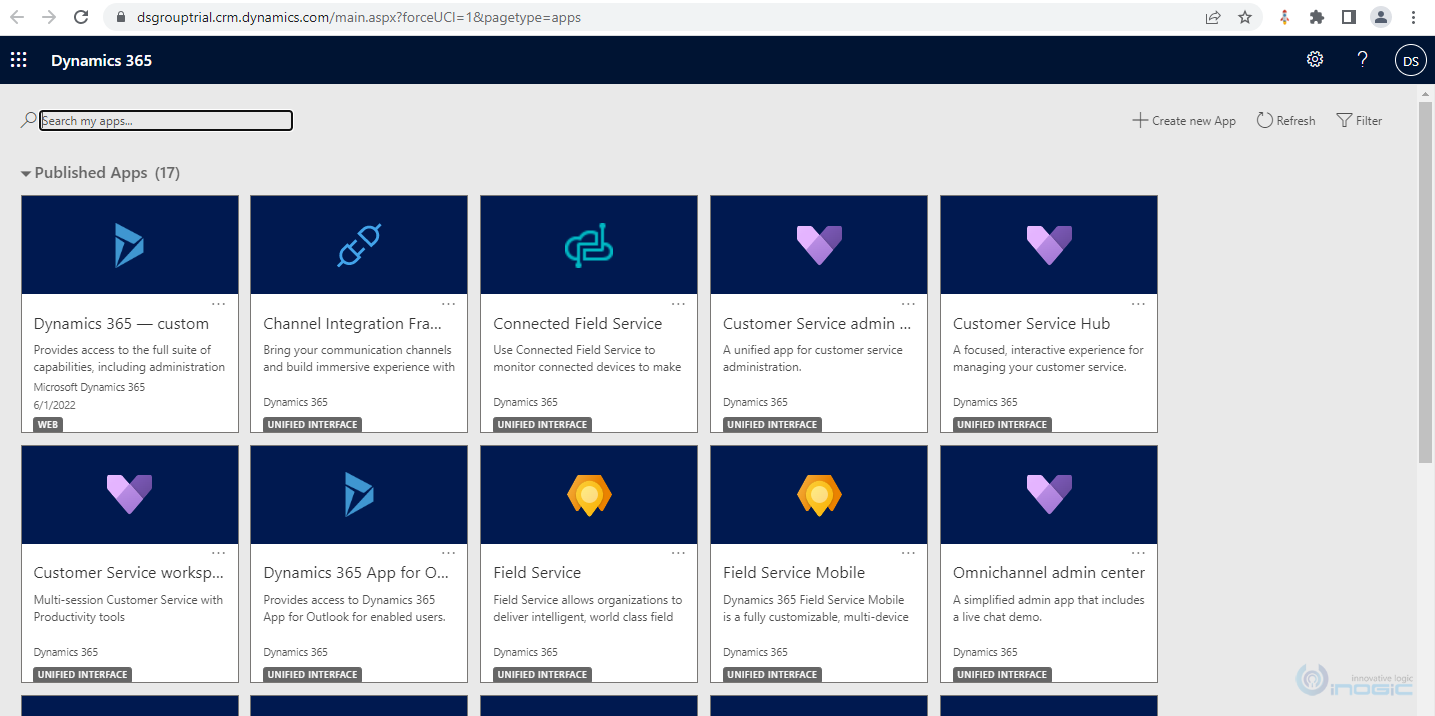Open more options for Channel Integration Framework

point(449,303)
